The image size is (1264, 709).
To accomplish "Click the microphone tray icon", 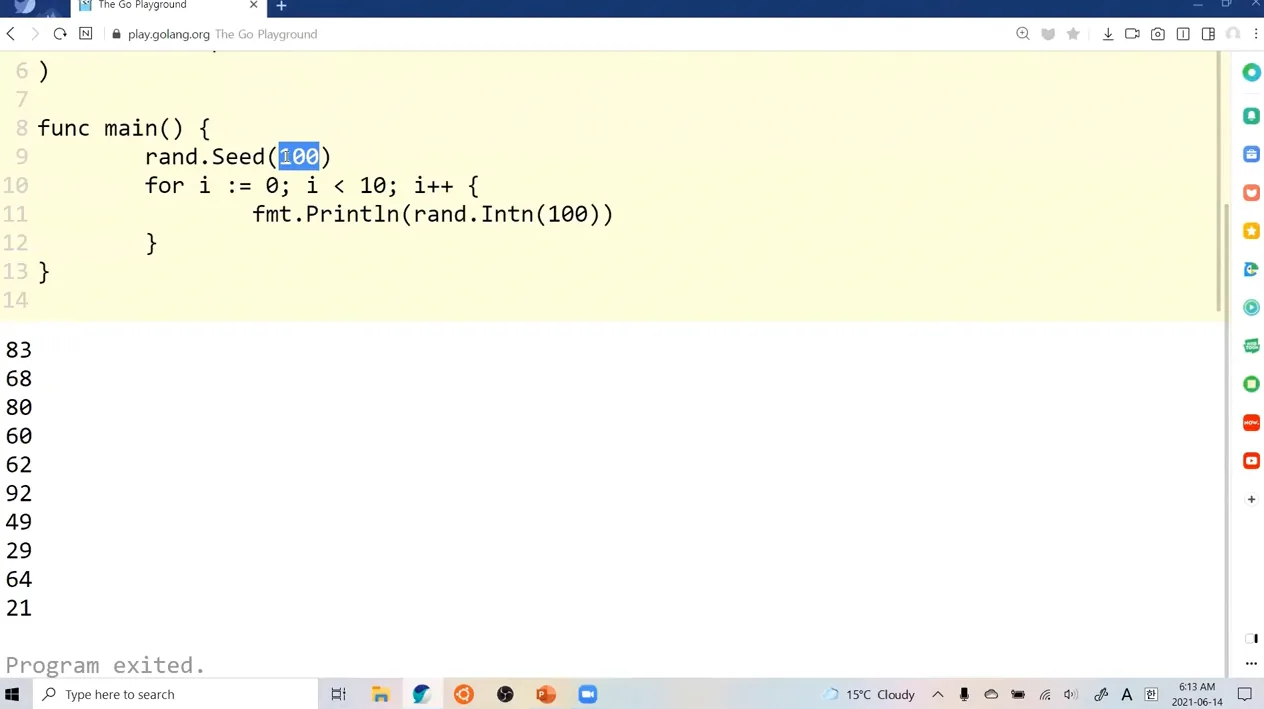I will tap(964, 694).
